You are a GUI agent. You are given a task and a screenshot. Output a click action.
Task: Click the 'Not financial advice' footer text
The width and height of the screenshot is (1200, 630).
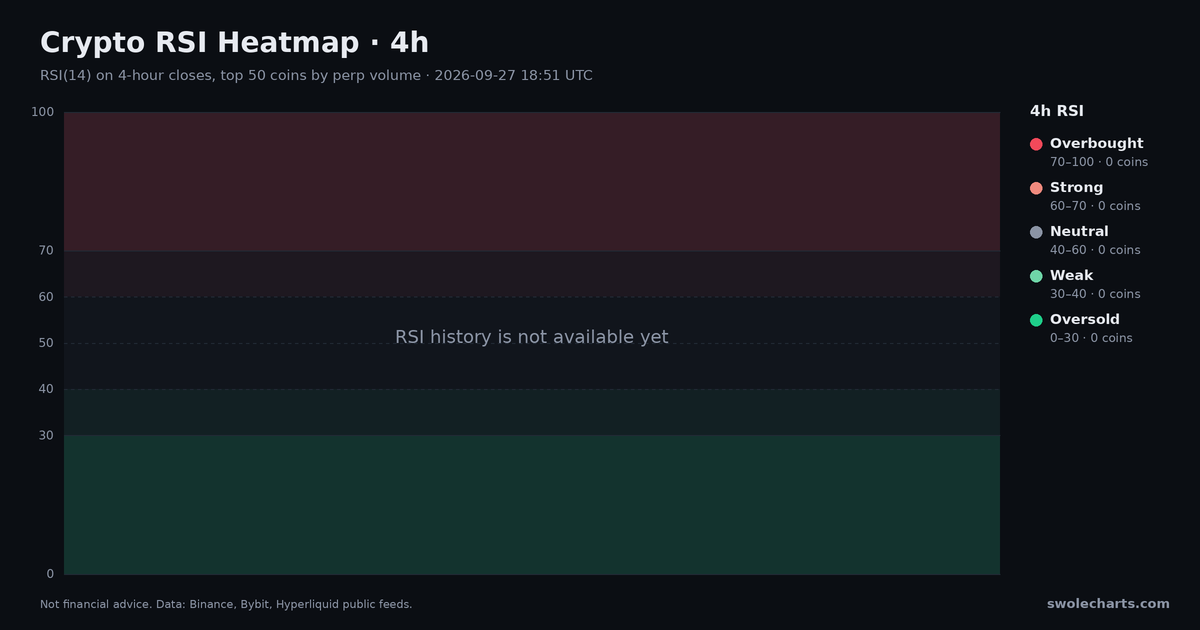click(x=226, y=604)
